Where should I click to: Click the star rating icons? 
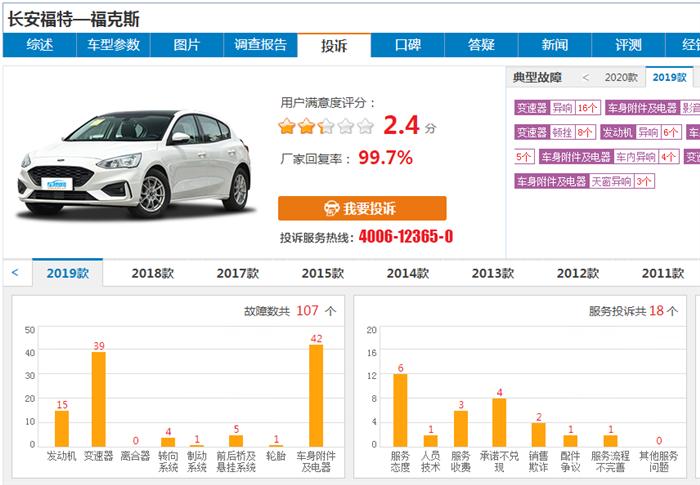[326, 126]
